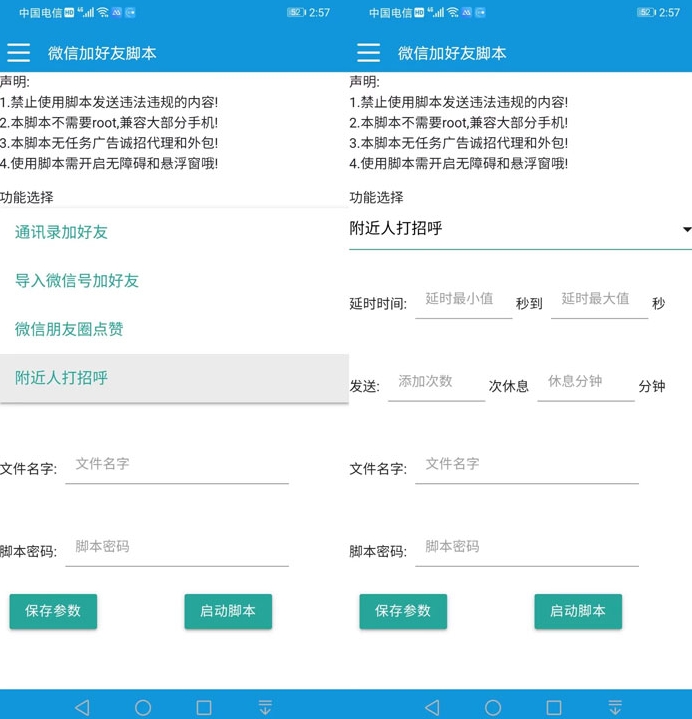
Task: Focus 脚本密码 field in left screen
Action: 177,548
